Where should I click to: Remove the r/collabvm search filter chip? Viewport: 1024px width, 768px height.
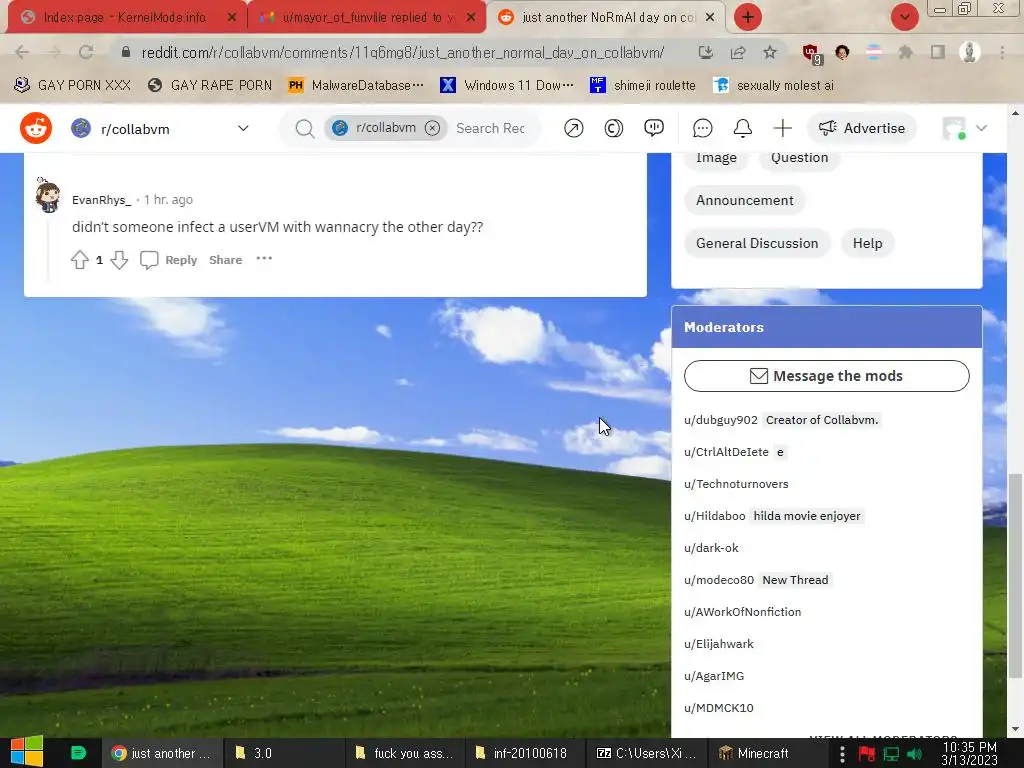432,128
